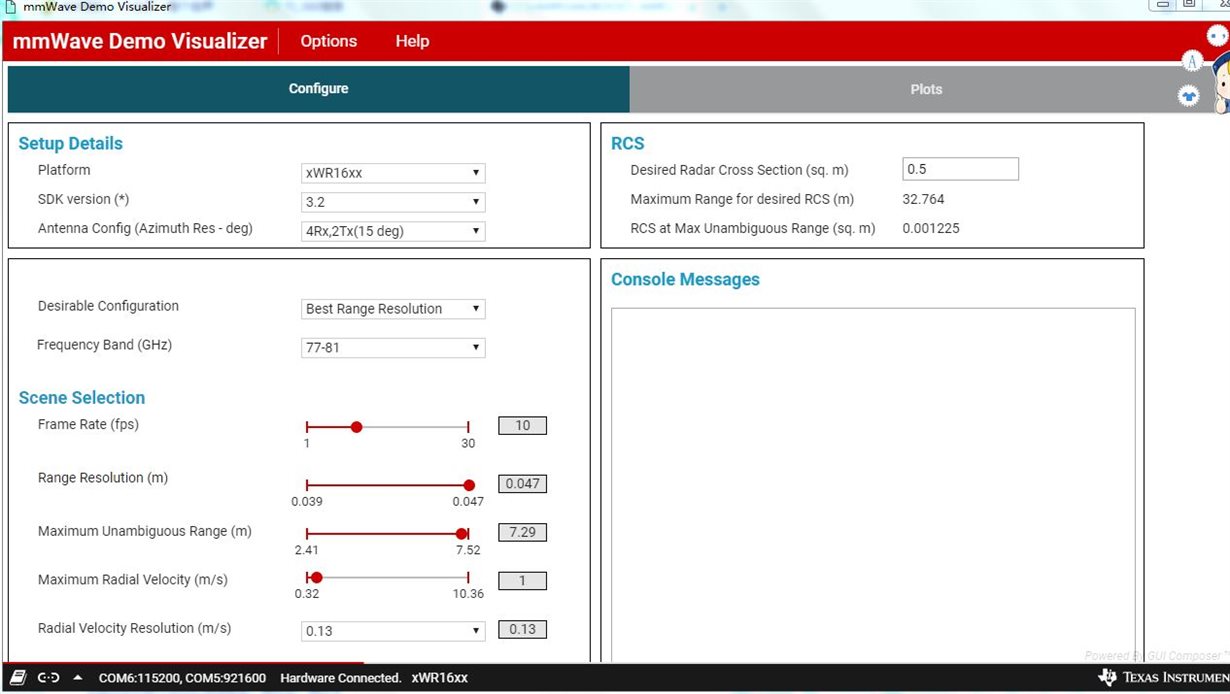
Task: Click the floating blue t-shirt skin icon
Action: [x=1189, y=96]
